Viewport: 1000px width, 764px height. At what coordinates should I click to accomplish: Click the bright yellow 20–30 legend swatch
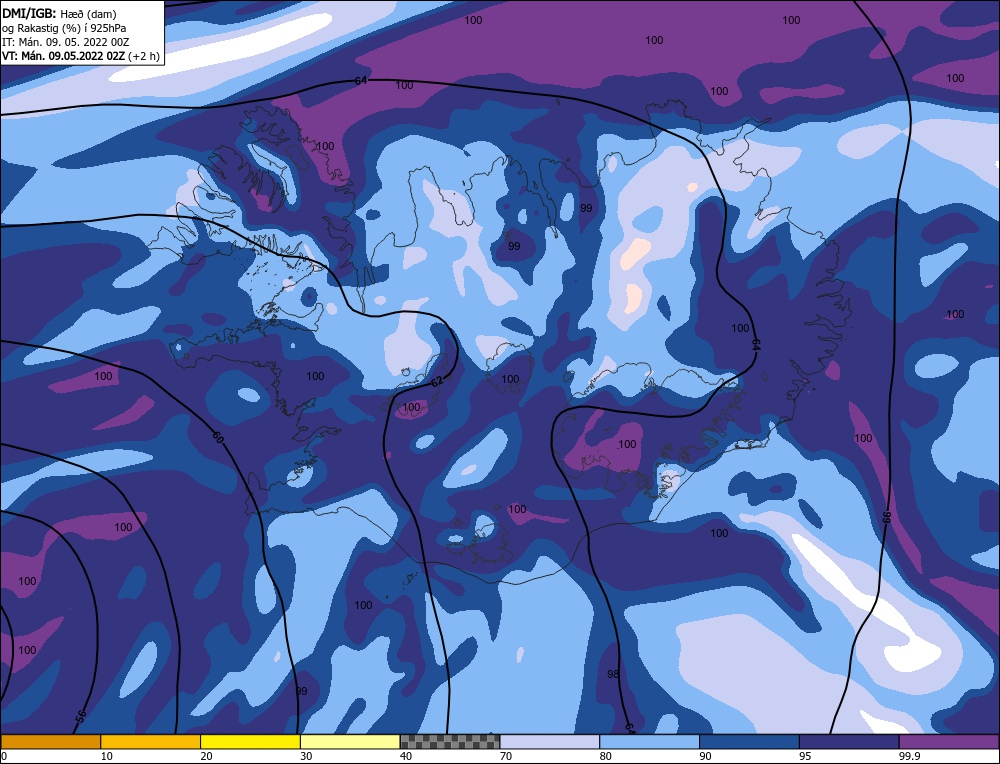pos(250,741)
